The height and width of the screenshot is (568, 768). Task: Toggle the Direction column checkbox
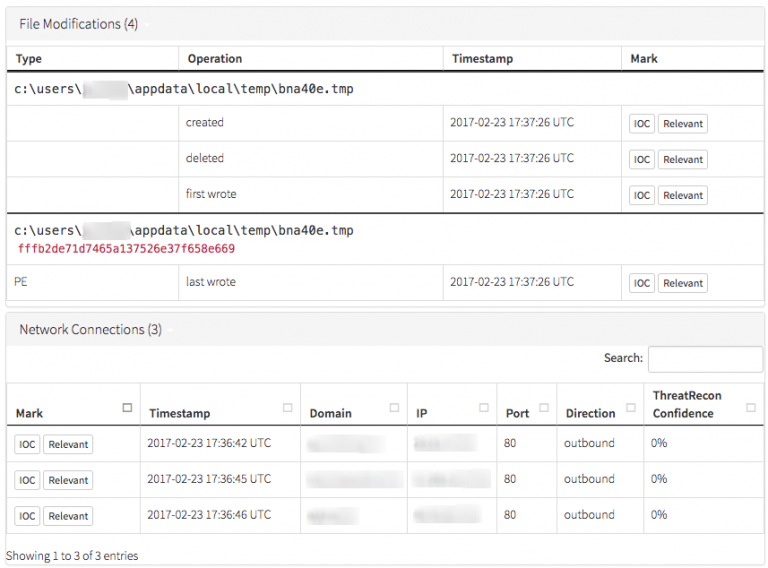pos(631,408)
